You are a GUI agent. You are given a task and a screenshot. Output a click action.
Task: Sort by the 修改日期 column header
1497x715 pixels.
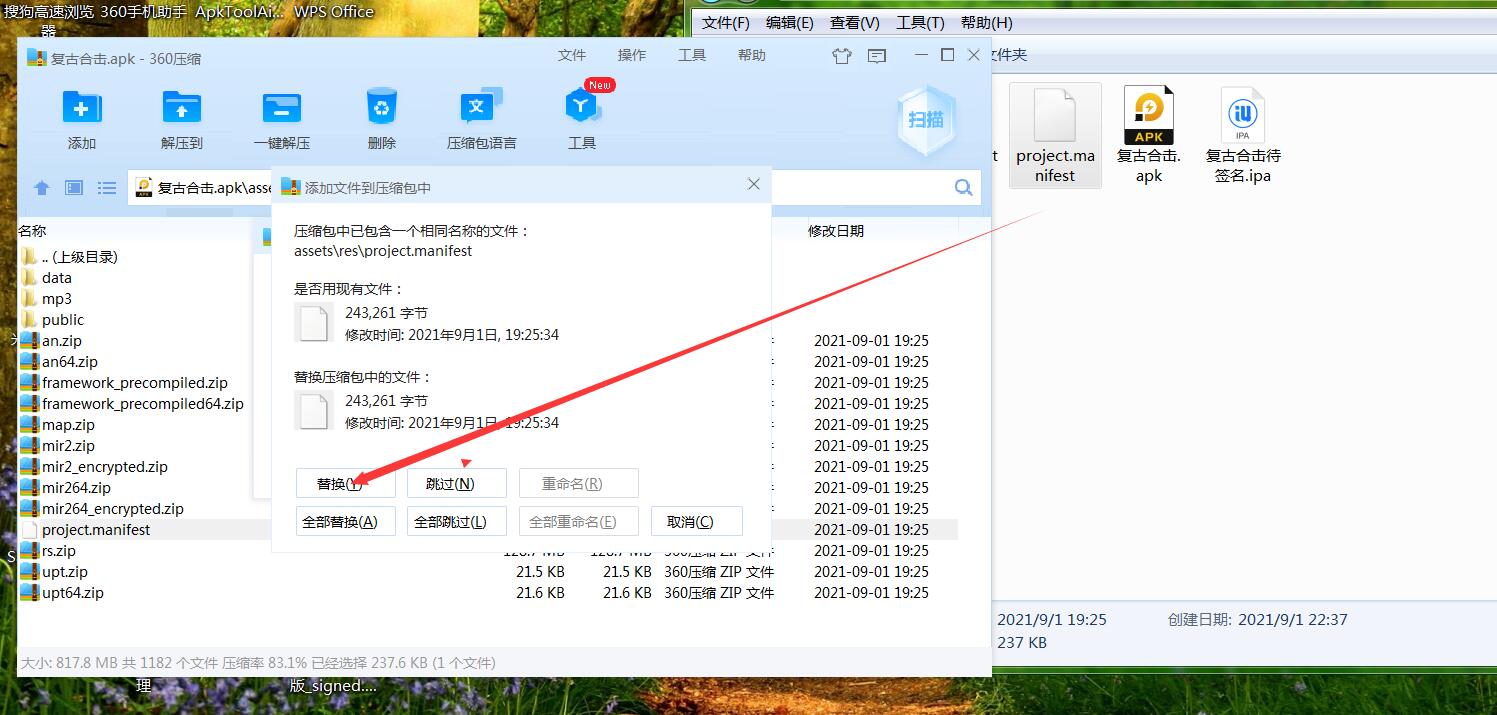tap(835, 231)
